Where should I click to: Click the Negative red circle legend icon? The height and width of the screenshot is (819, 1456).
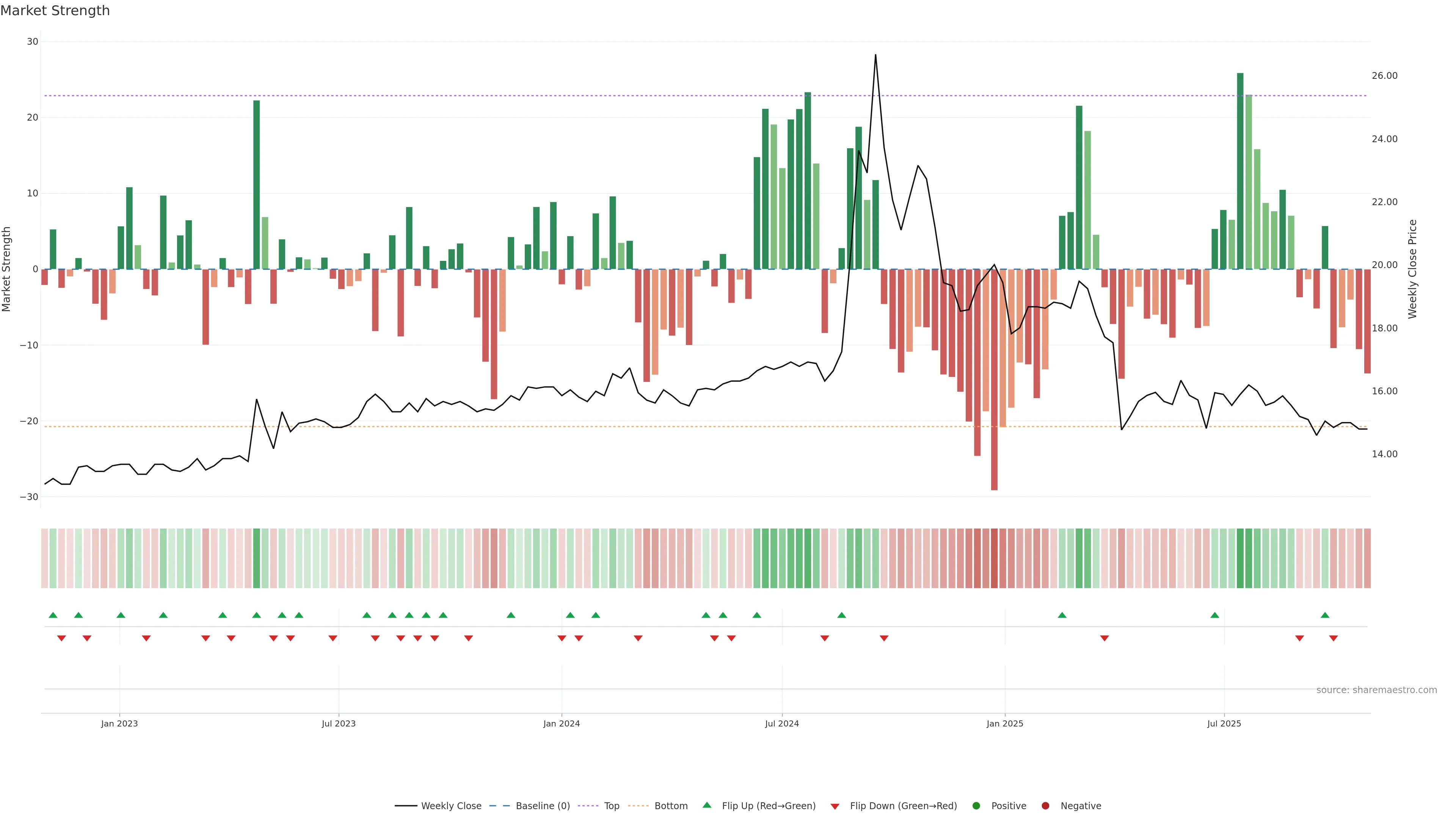click(x=1045, y=806)
